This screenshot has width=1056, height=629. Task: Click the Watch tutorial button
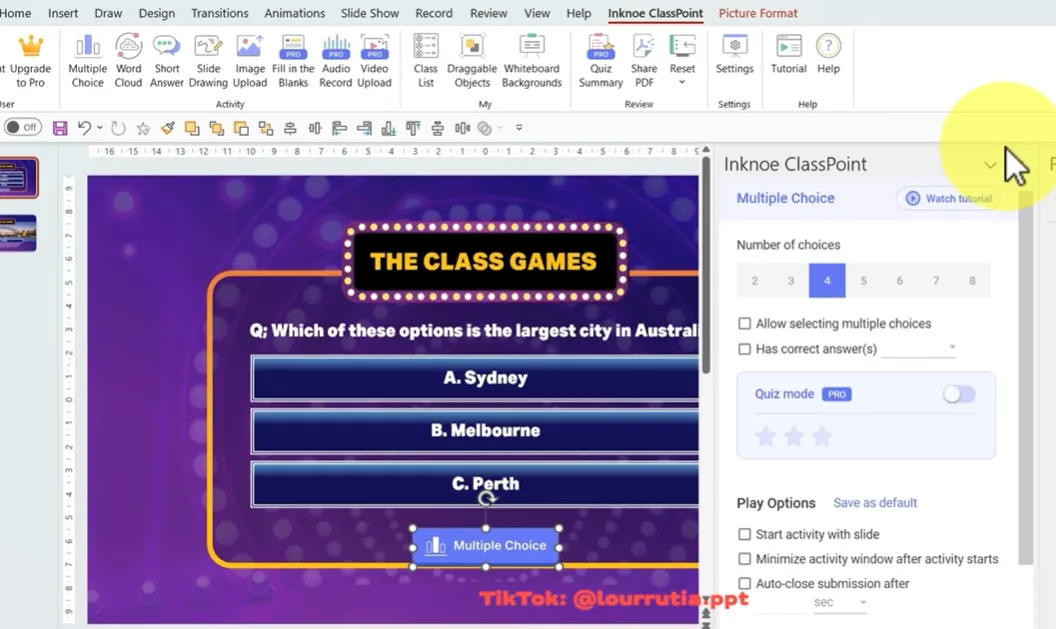(948, 198)
